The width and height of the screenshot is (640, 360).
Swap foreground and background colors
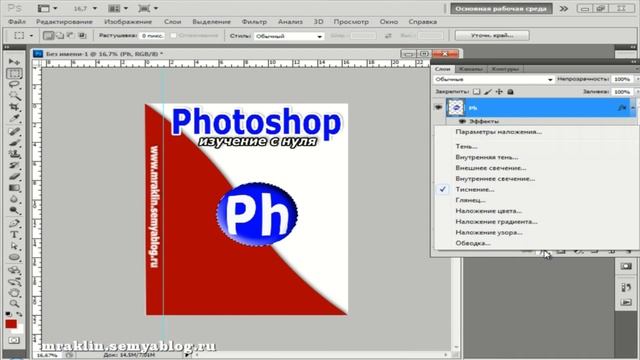point(19,314)
